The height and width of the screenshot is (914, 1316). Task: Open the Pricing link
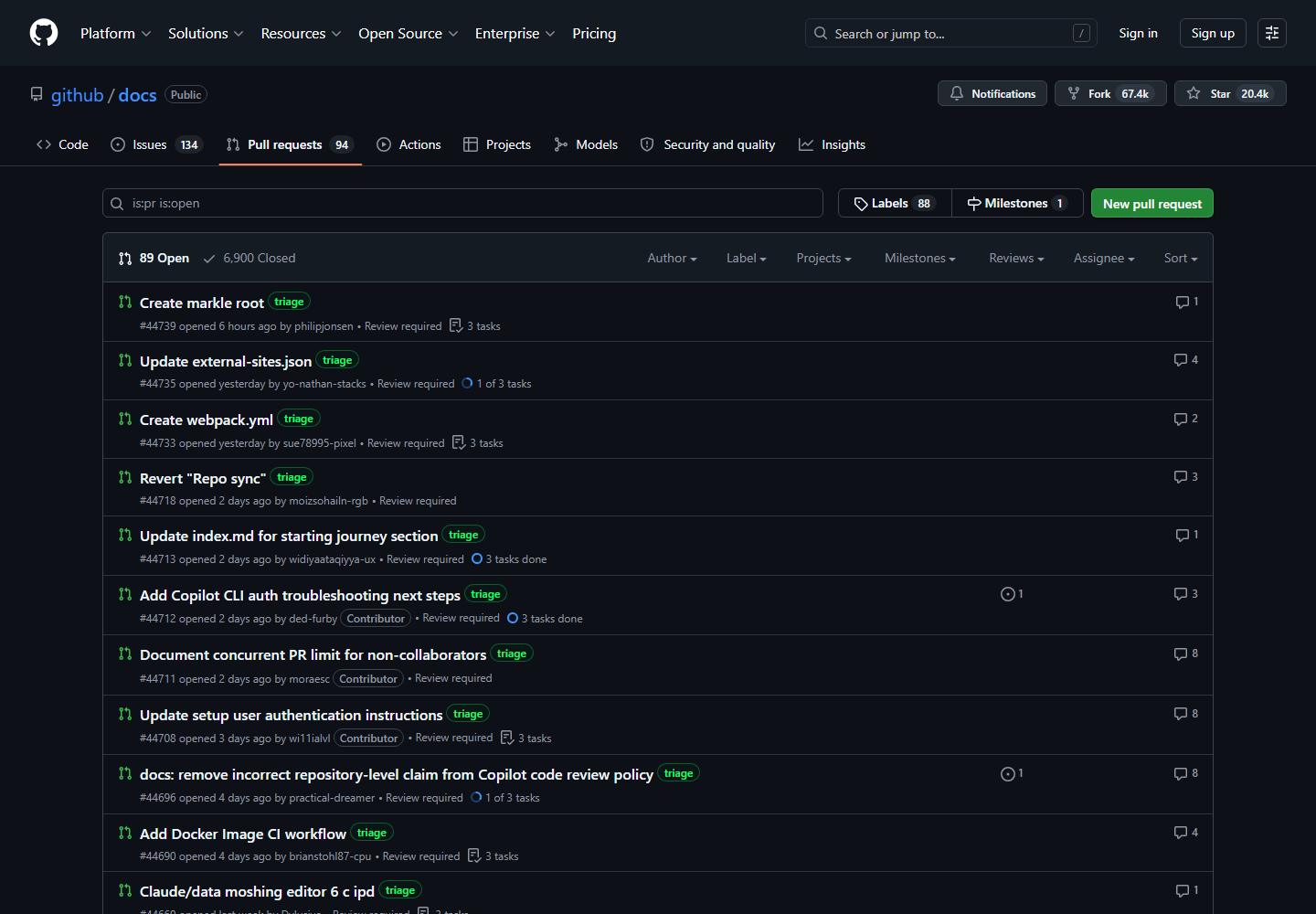tap(594, 33)
